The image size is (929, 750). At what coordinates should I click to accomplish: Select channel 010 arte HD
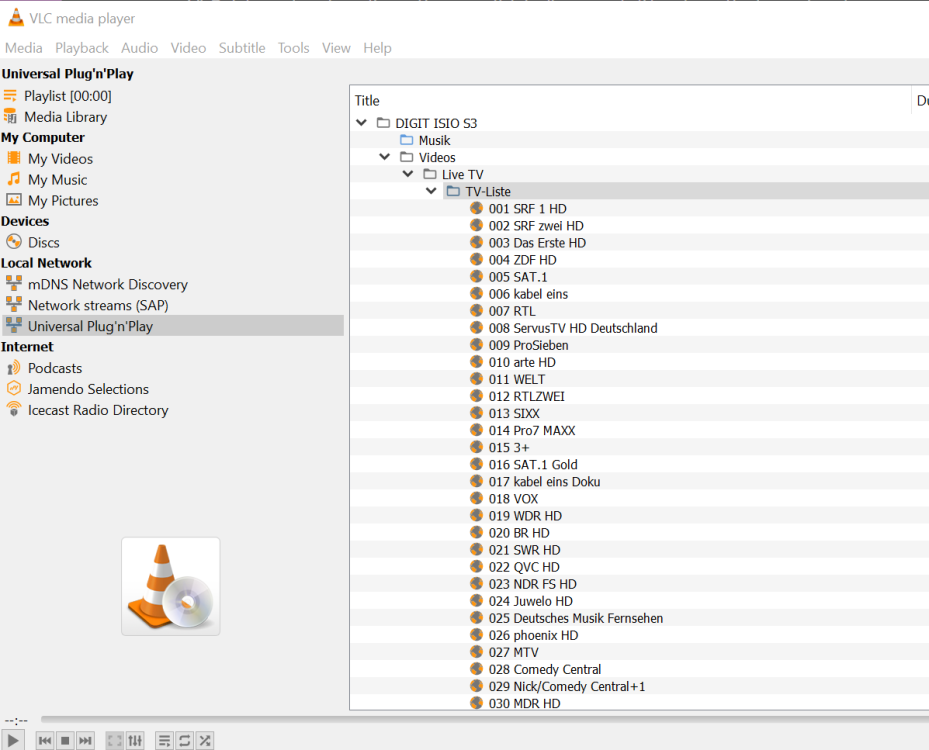(522, 362)
